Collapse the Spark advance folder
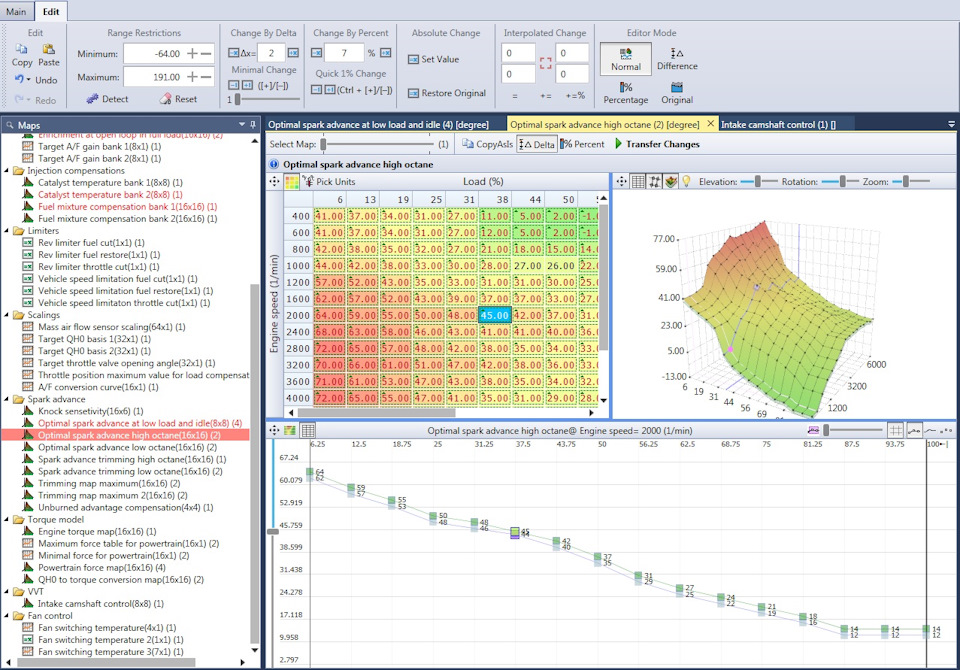This screenshot has width=960, height=670. point(8,399)
